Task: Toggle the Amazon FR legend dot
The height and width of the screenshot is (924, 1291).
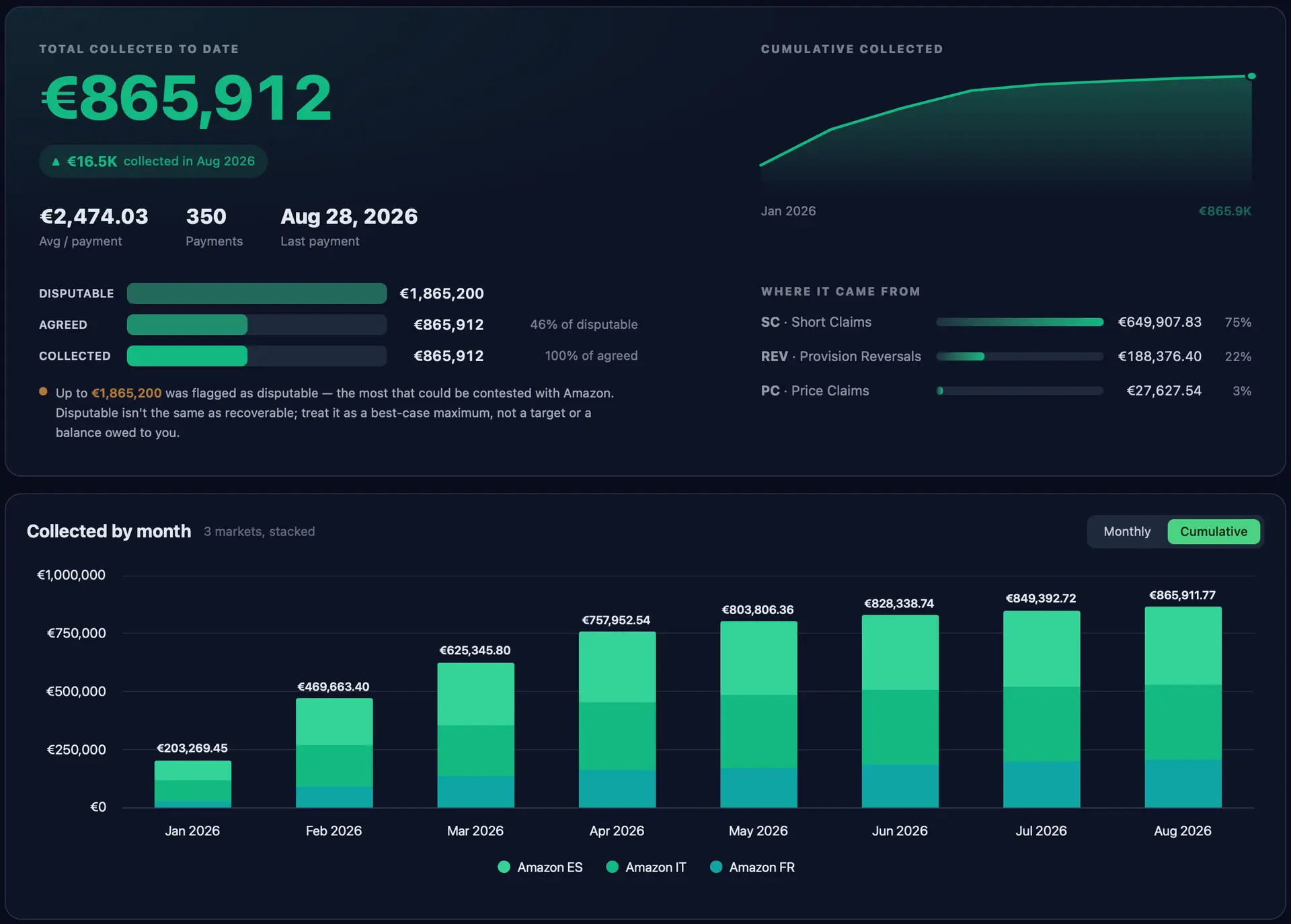Action: coord(716,867)
